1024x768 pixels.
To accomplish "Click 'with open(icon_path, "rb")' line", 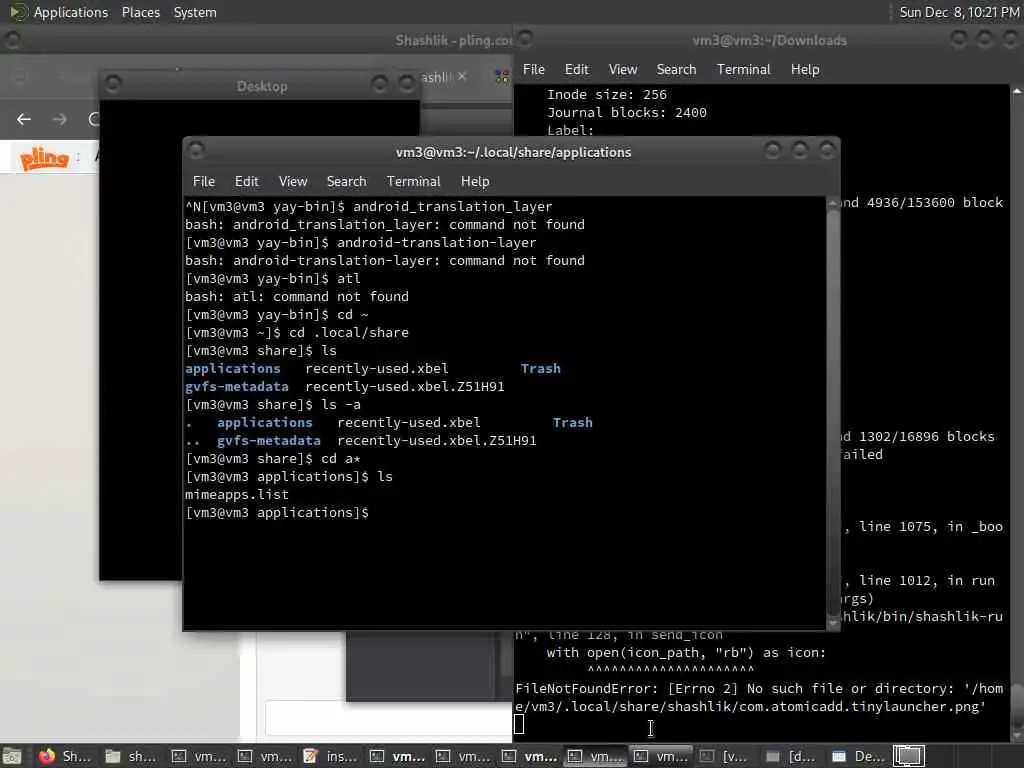I will tap(686, 652).
